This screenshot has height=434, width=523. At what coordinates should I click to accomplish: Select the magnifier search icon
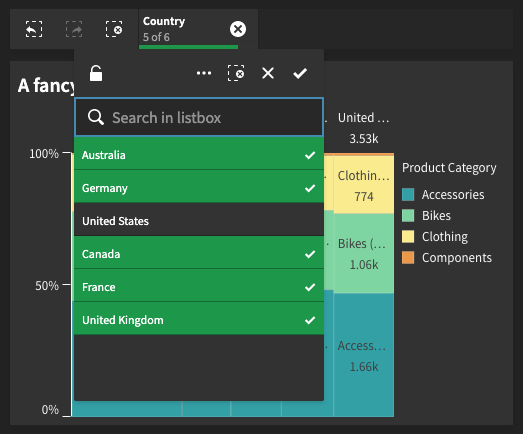pyautogui.click(x=96, y=117)
